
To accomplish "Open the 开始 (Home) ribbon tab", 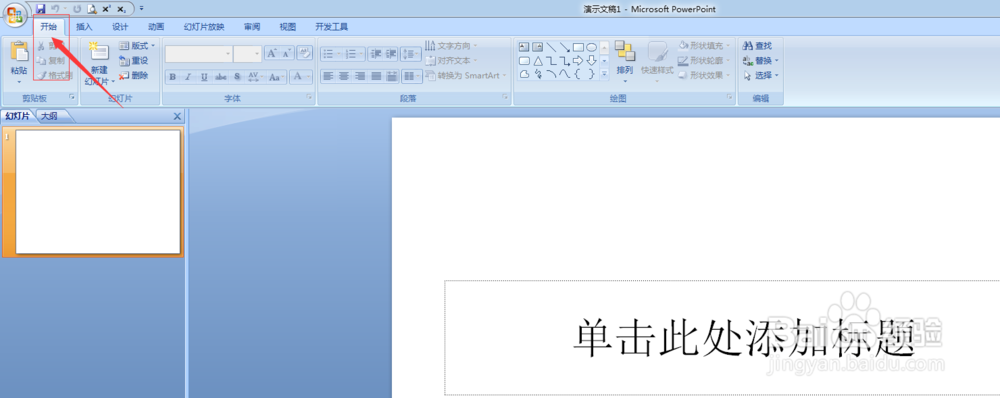I will [48, 27].
